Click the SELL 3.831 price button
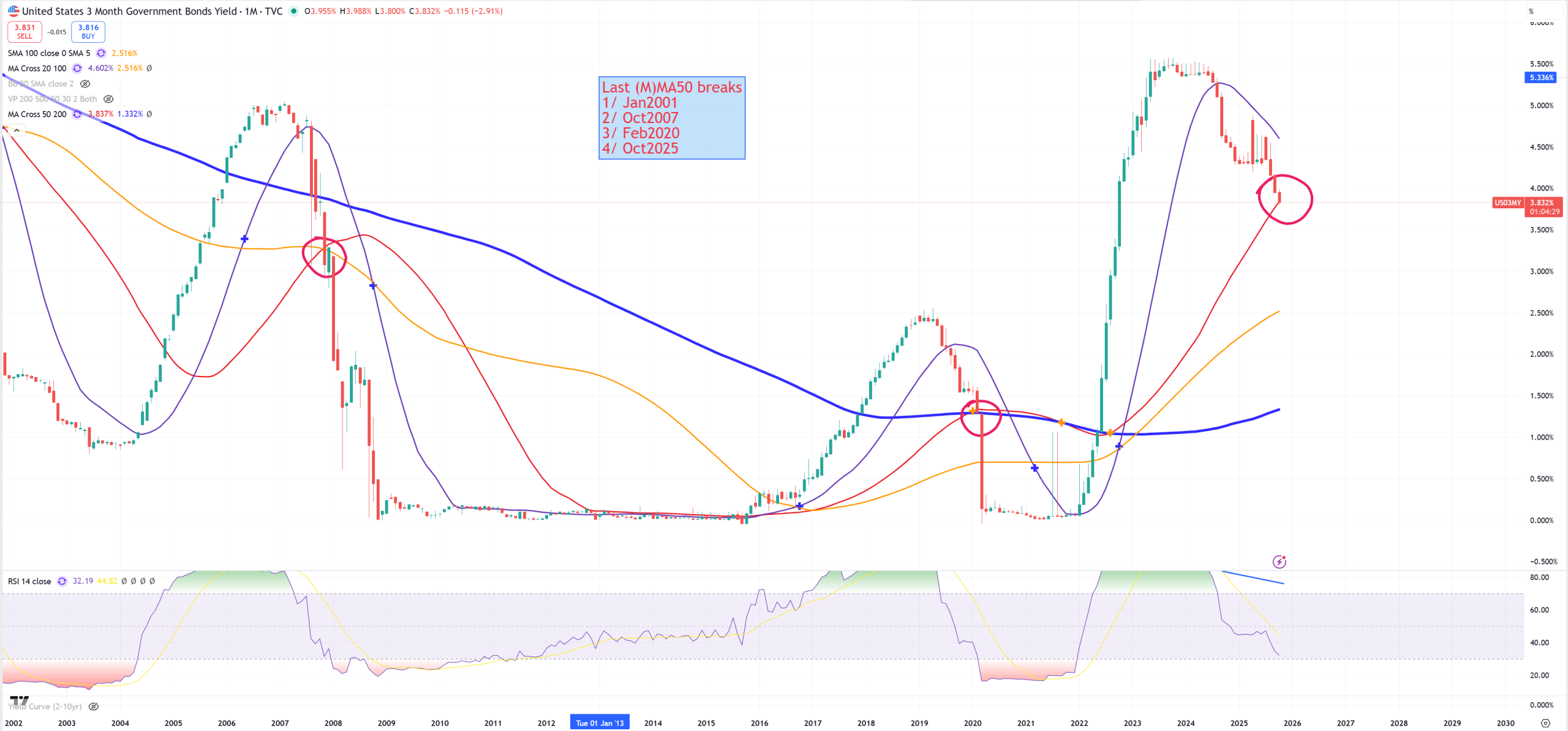This screenshot has height=731, width=1568. point(24,31)
